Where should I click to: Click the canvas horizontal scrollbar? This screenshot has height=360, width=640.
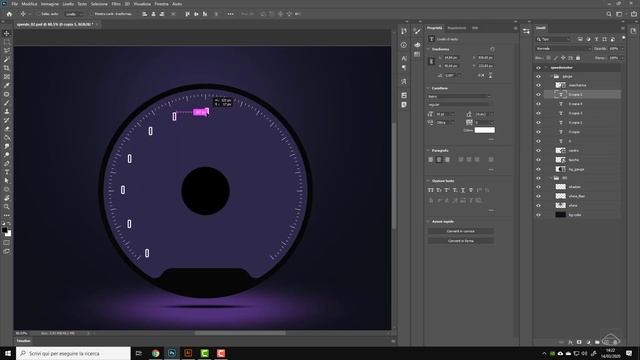(x=240, y=333)
